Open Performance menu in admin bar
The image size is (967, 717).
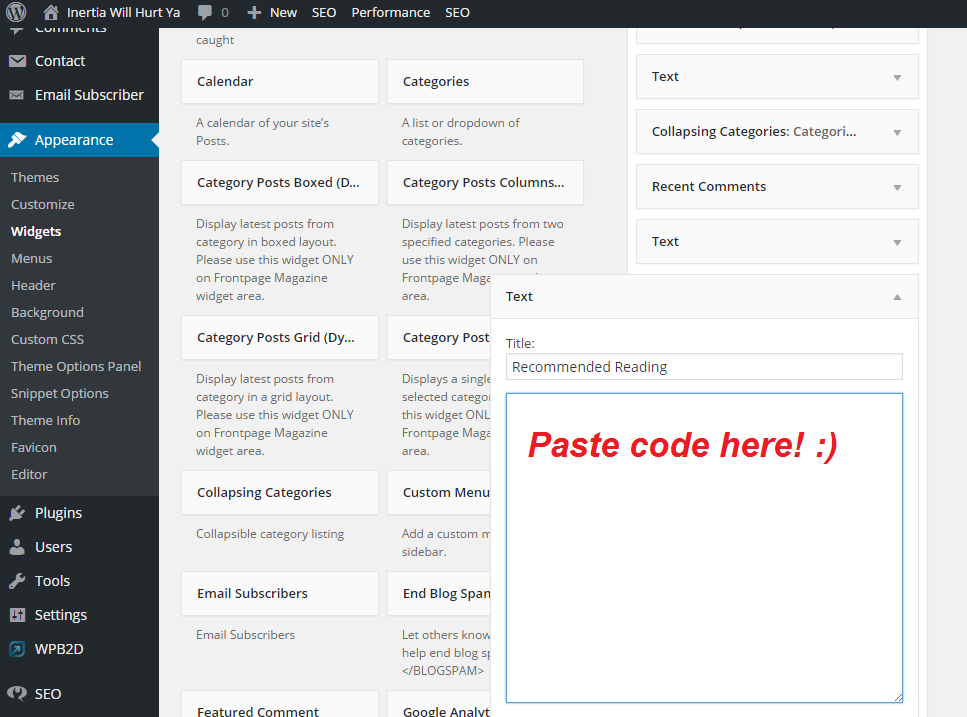[391, 12]
